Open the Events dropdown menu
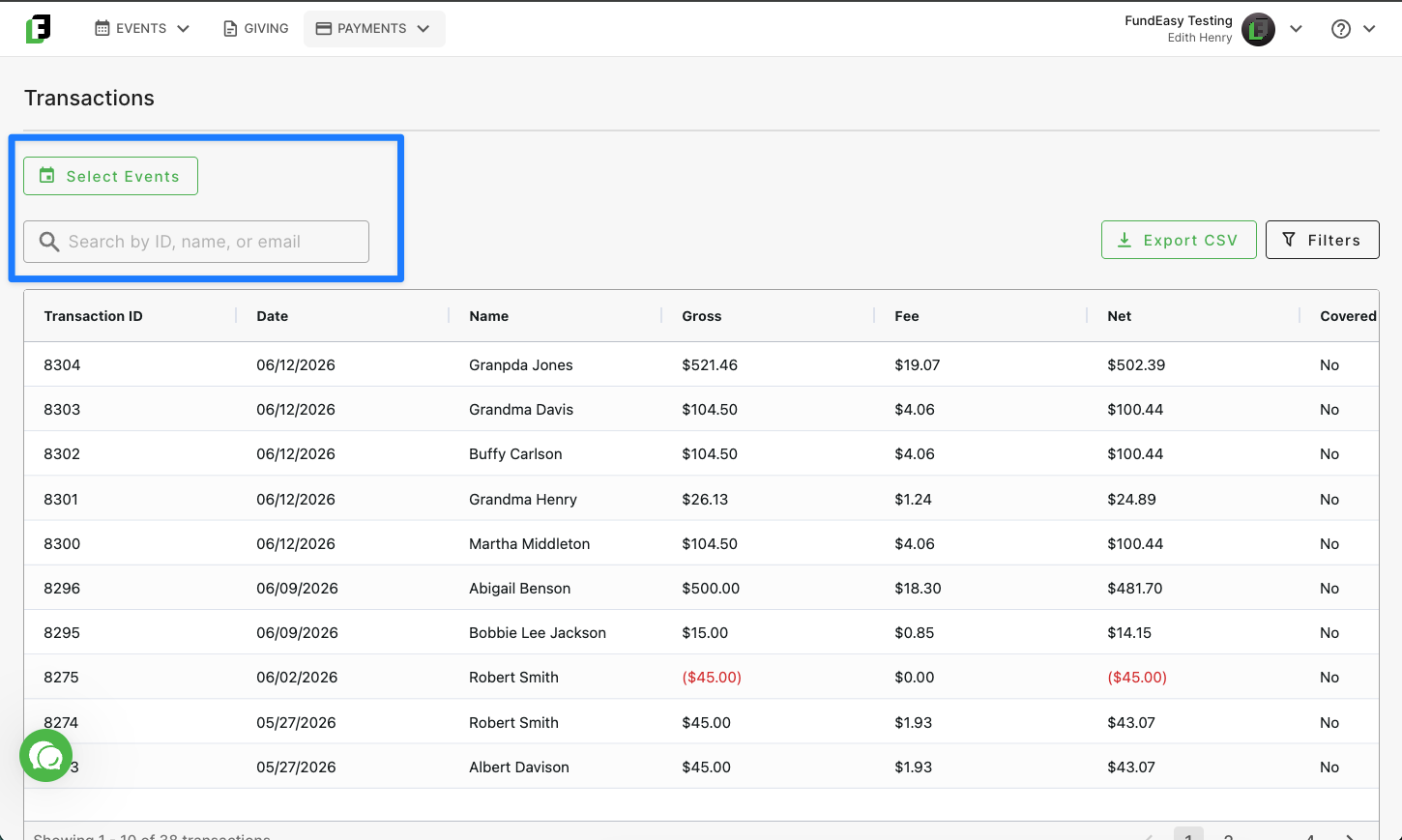1402x840 pixels. (x=142, y=29)
